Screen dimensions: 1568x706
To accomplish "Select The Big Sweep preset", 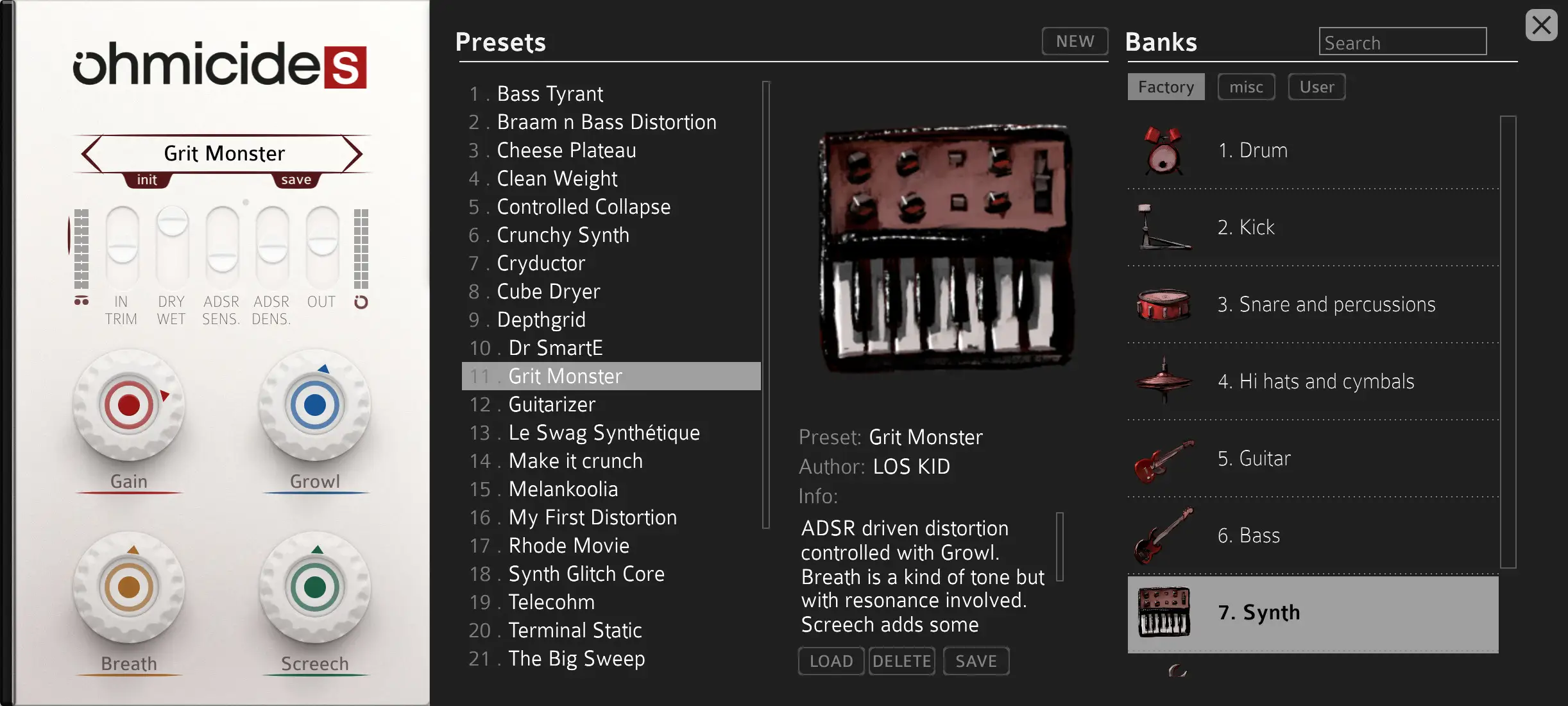I will pyautogui.click(x=611, y=659).
